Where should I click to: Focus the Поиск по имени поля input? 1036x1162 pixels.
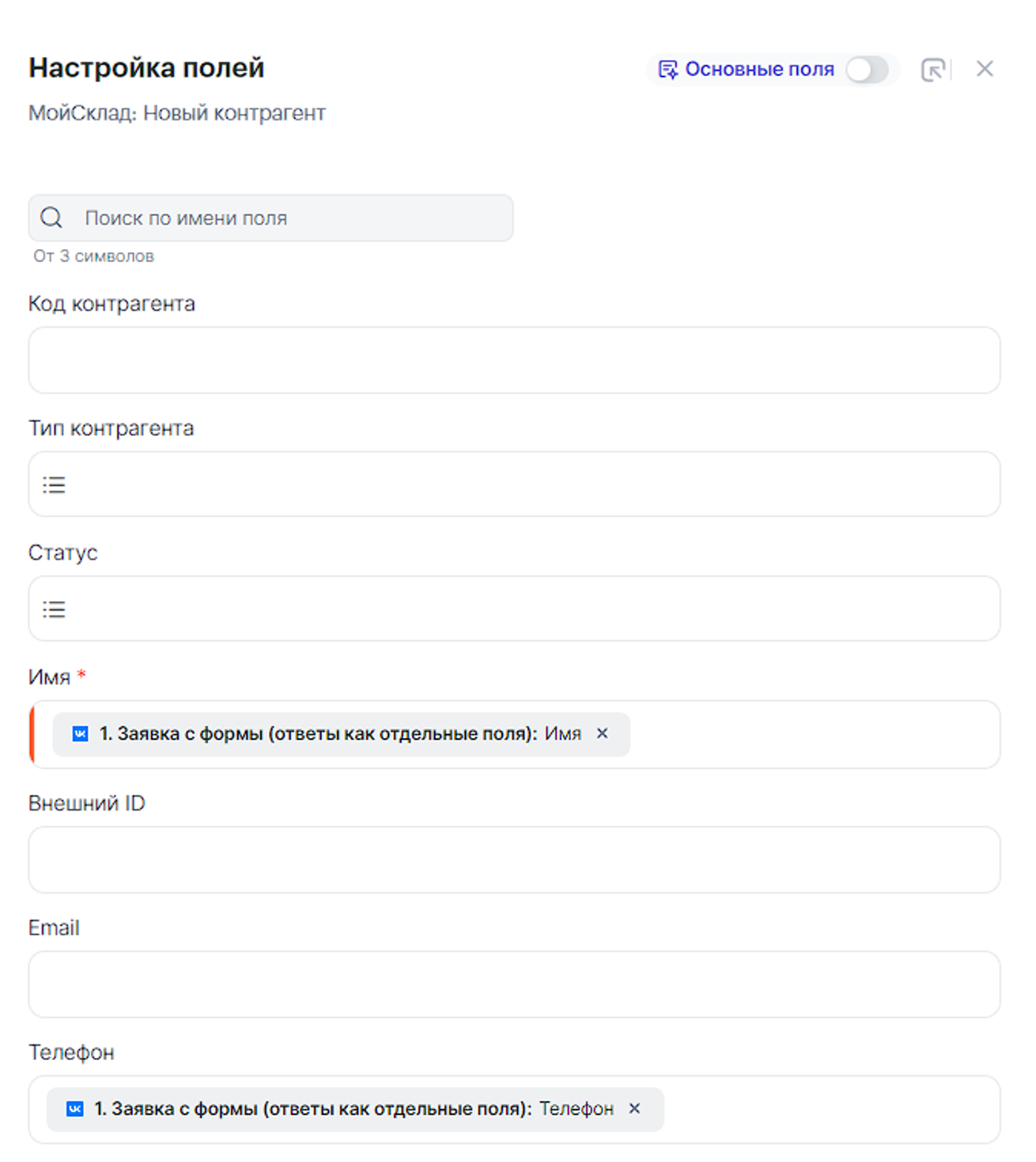coord(293,218)
